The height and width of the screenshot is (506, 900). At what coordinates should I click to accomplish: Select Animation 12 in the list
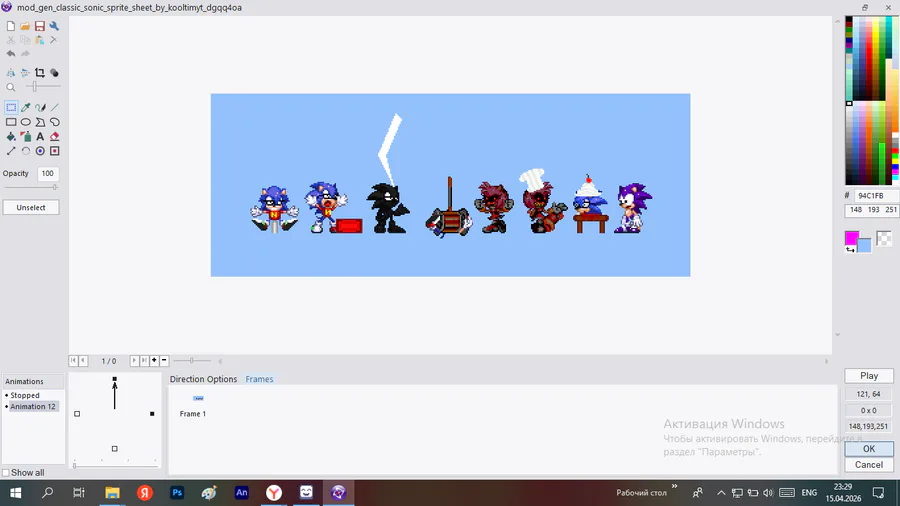click(33, 406)
